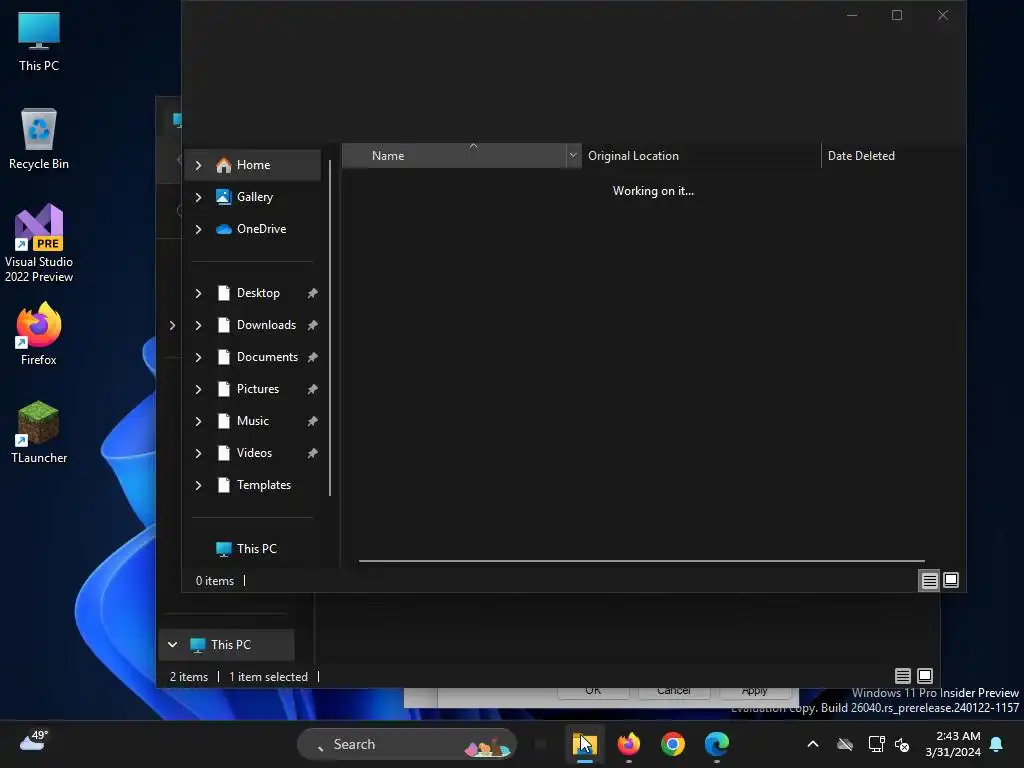1024x768 pixels.
Task: Expand the Desktop tree node
Action: point(199,293)
